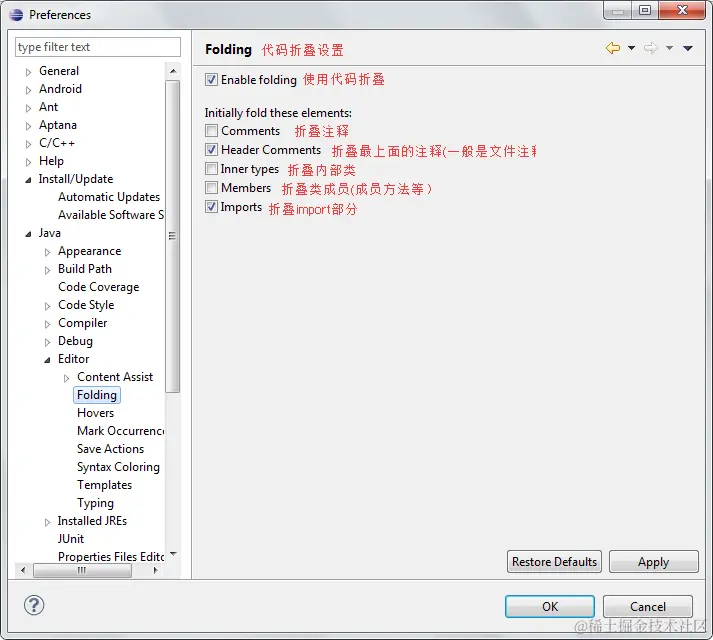The width and height of the screenshot is (713, 640).
Task: Check the Members checkbox
Action: click(x=211, y=187)
